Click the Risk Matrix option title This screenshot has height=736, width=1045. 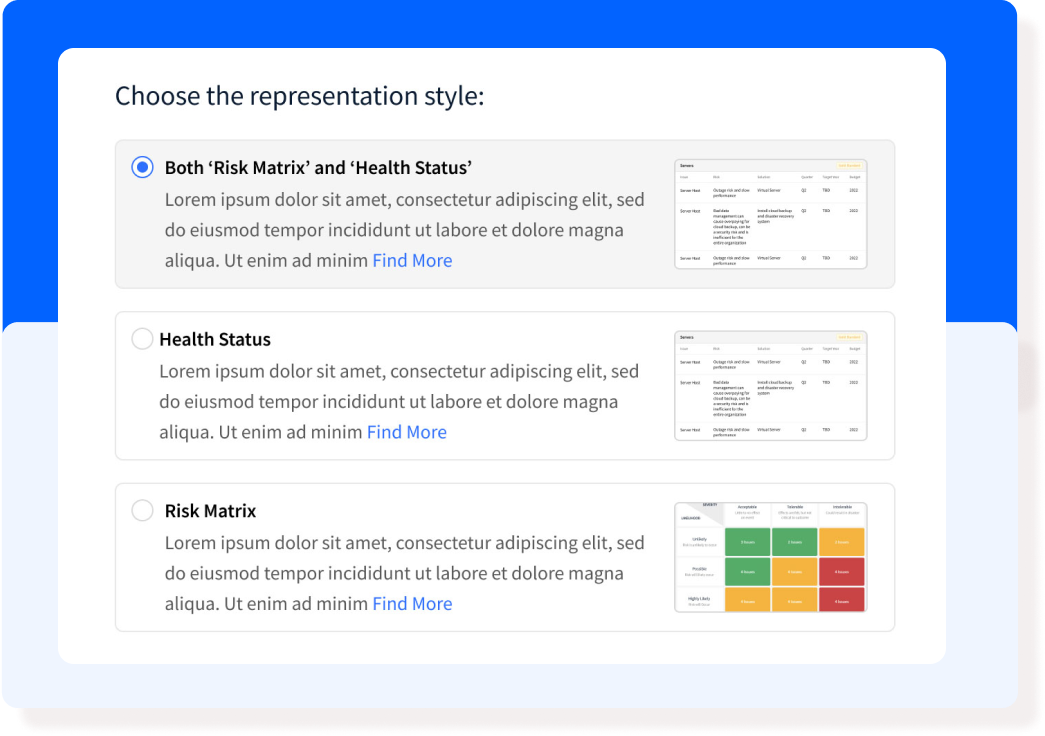[x=210, y=511]
